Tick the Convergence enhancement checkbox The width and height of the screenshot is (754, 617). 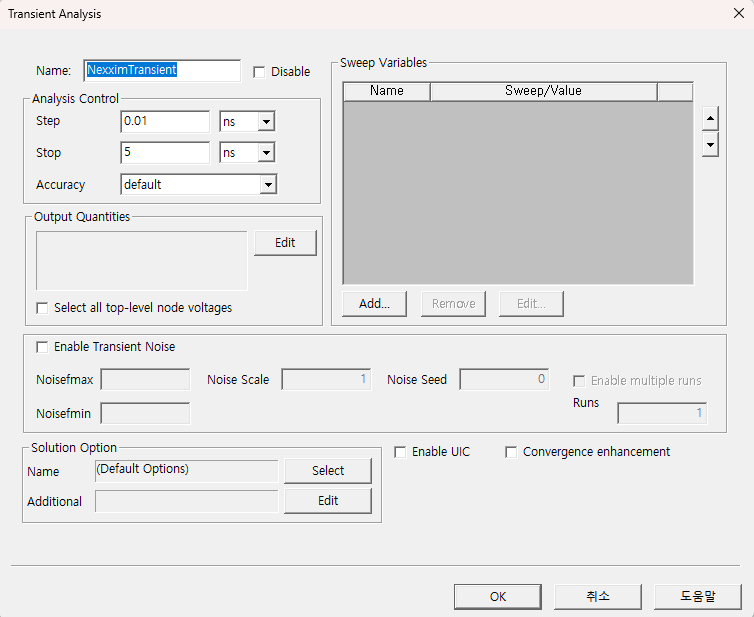[x=511, y=452]
